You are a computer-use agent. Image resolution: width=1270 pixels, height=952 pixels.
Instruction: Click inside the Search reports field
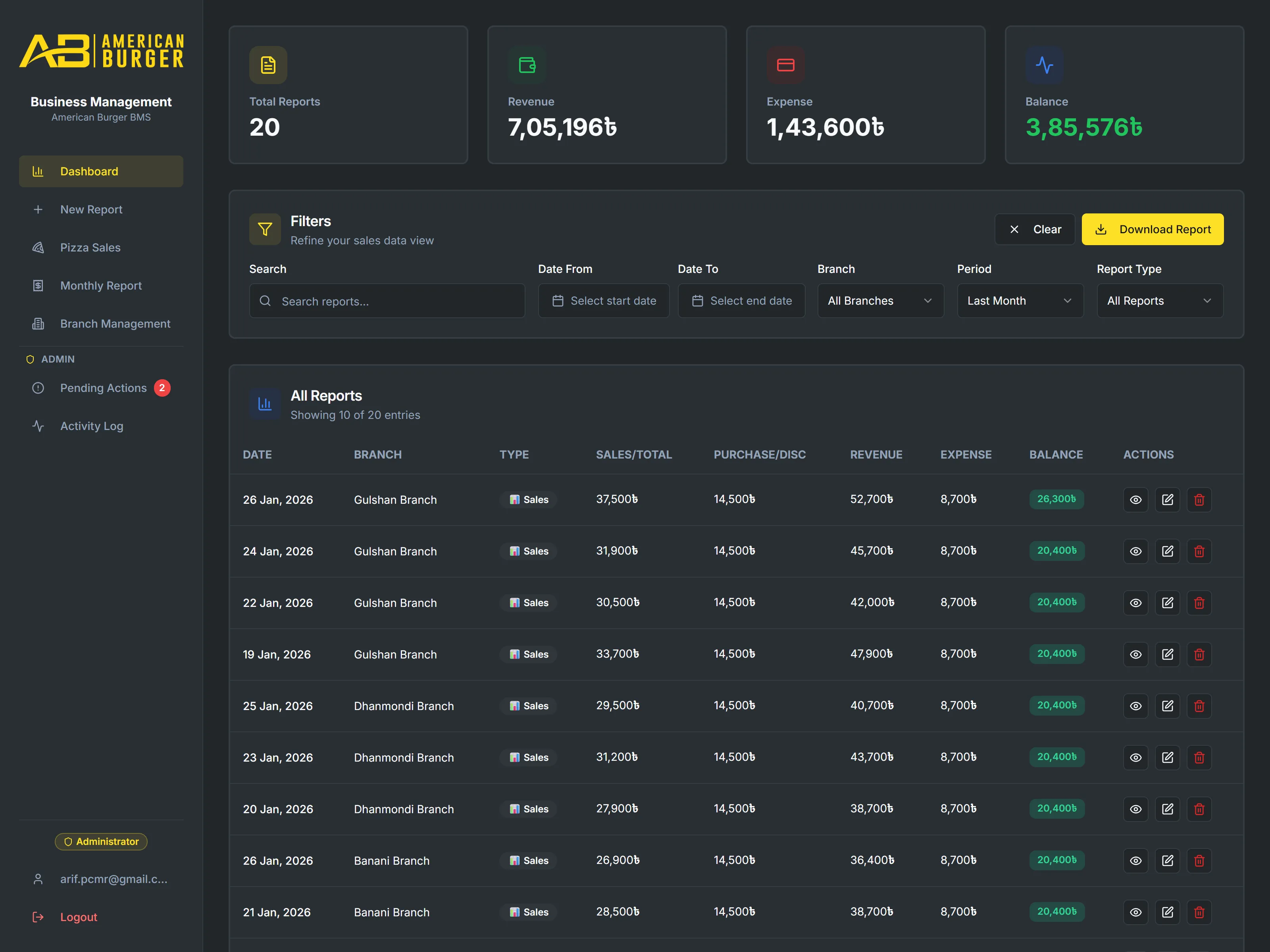coord(387,301)
